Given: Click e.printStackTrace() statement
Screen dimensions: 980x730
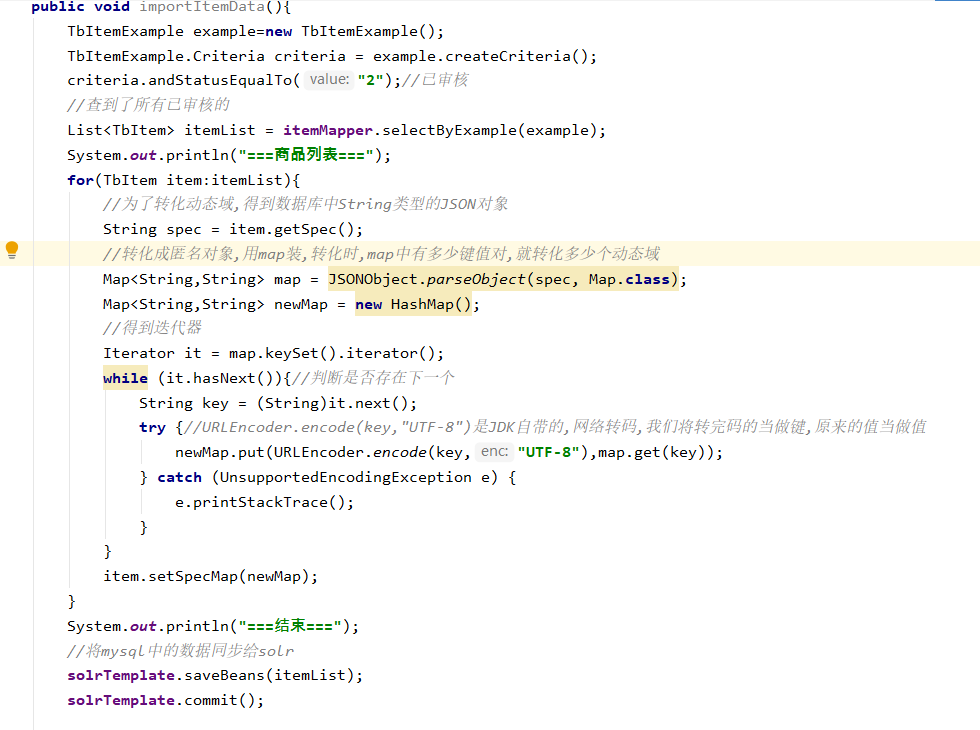Looking at the screenshot, I should point(264,502).
